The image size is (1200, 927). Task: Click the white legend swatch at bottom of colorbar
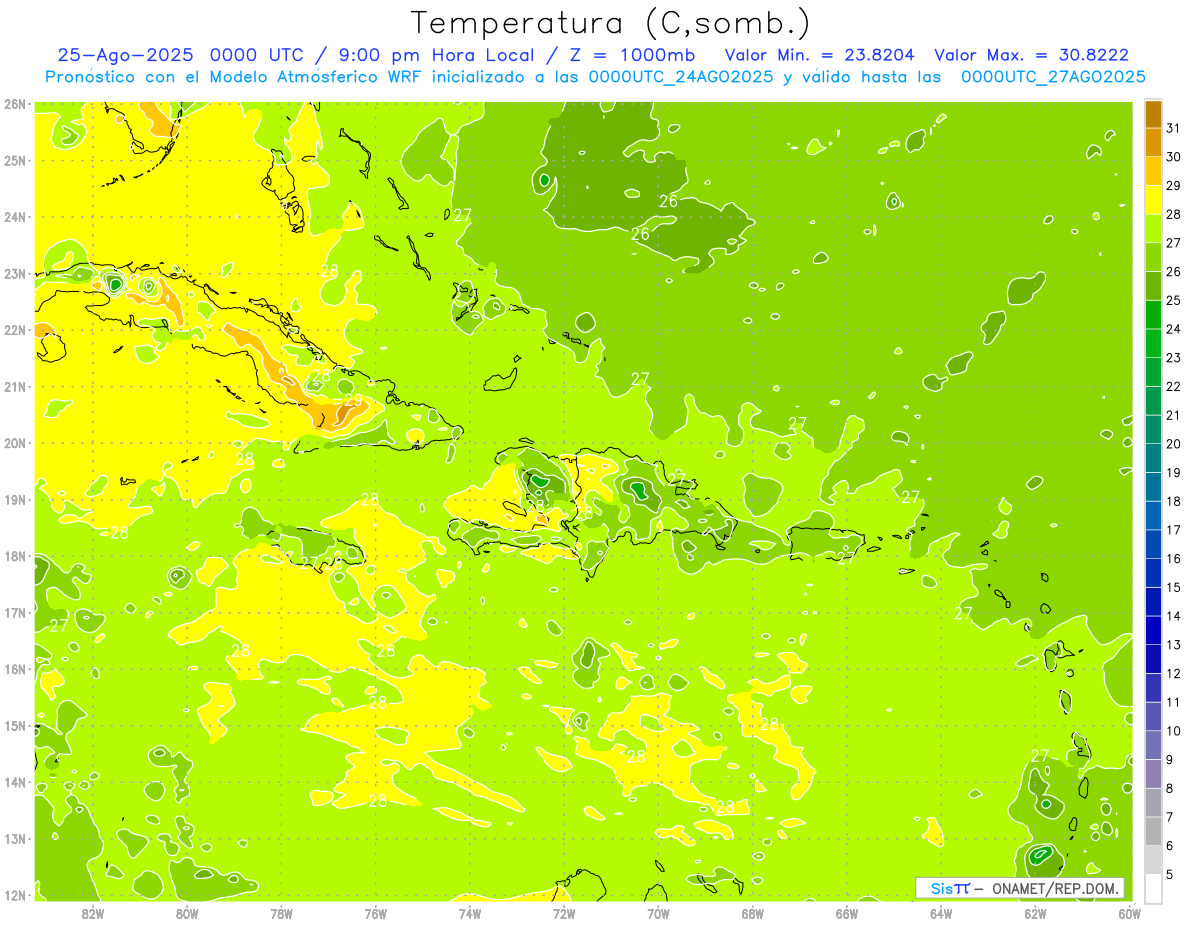click(1153, 888)
